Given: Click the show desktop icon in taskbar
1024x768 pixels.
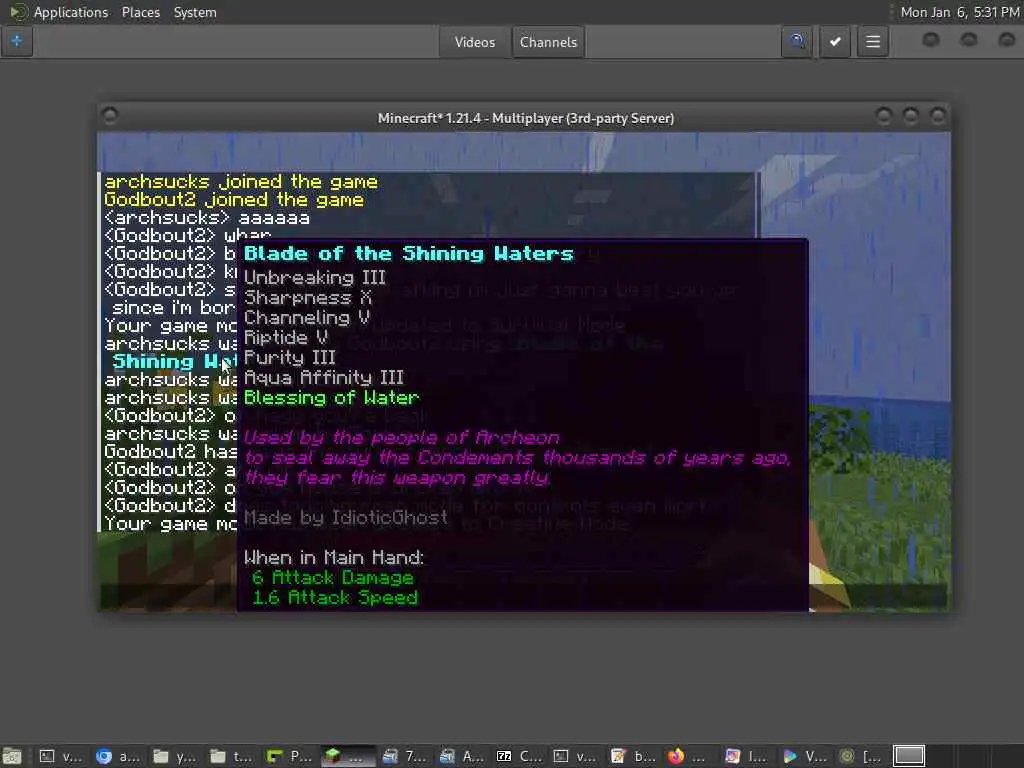Looking at the screenshot, I should [12, 756].
